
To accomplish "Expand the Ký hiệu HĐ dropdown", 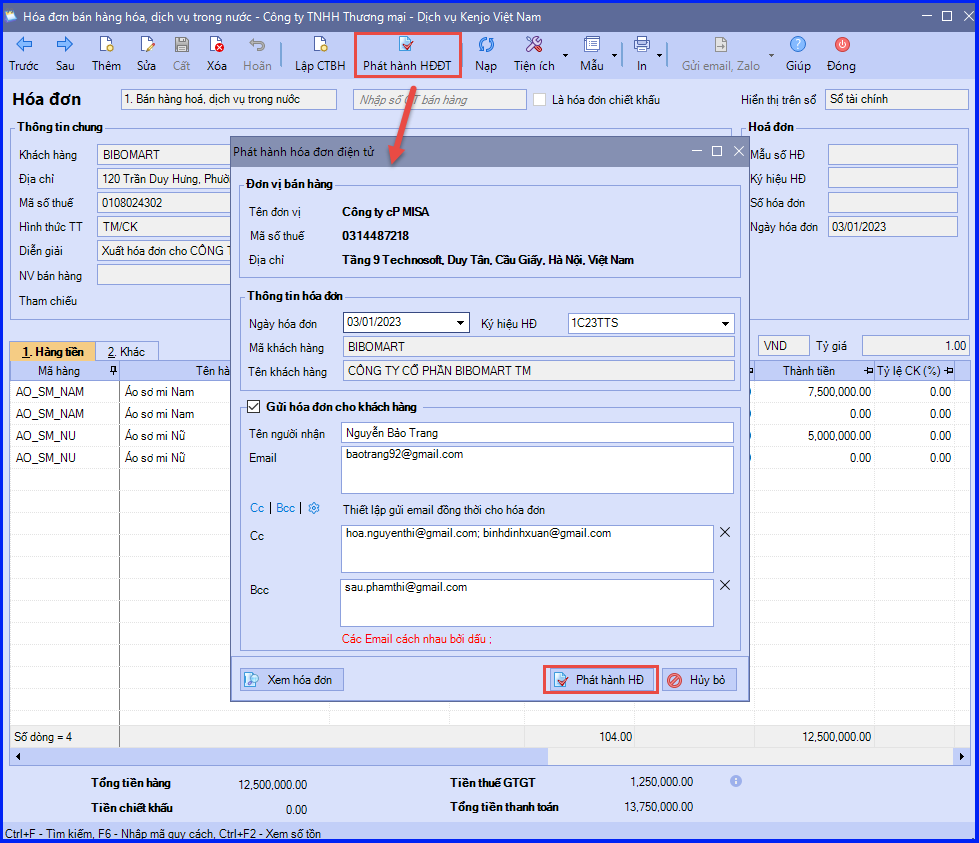I will [726, 323].
